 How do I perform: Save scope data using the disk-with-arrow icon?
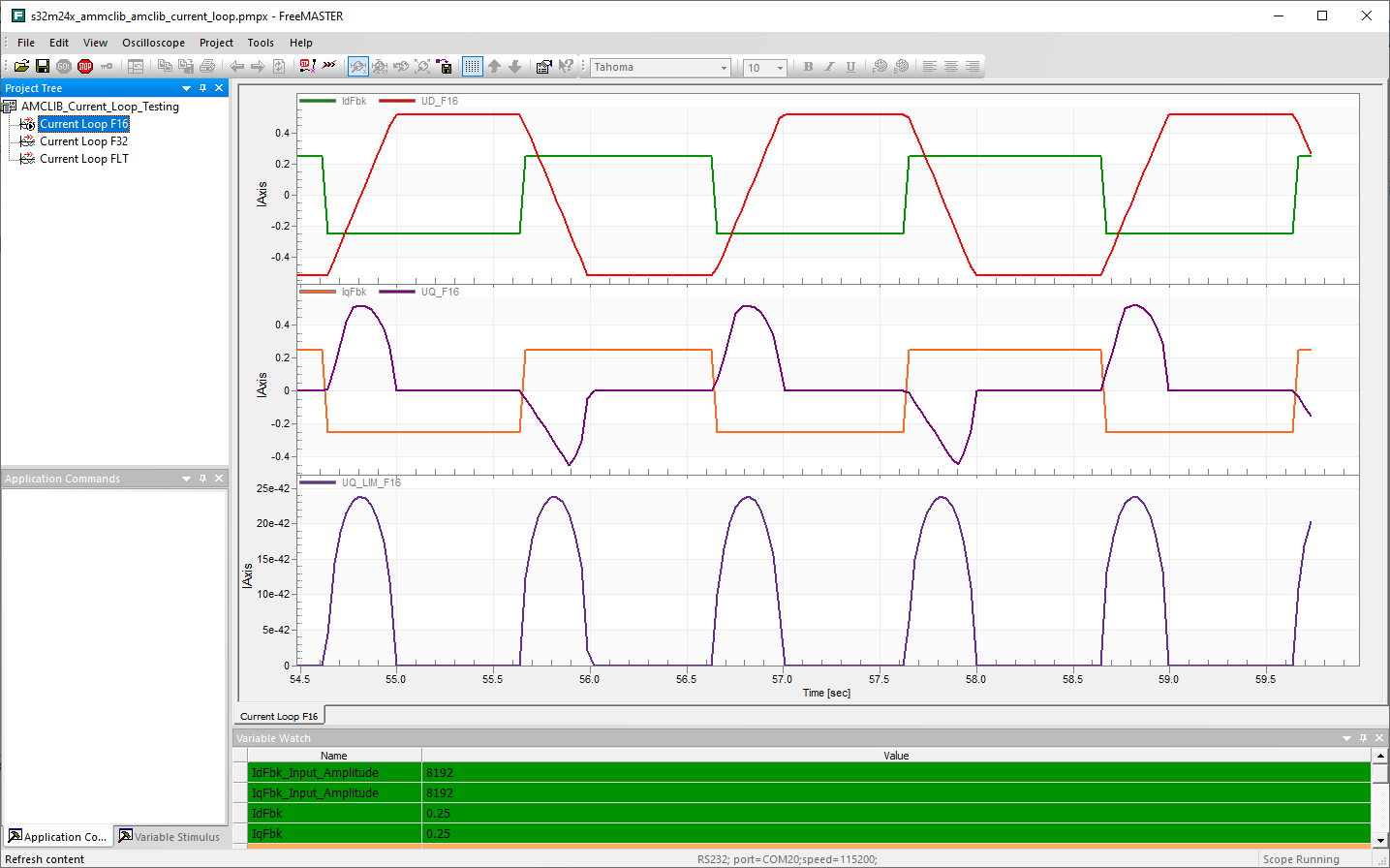pyautogui.click(x=446, y=66)
